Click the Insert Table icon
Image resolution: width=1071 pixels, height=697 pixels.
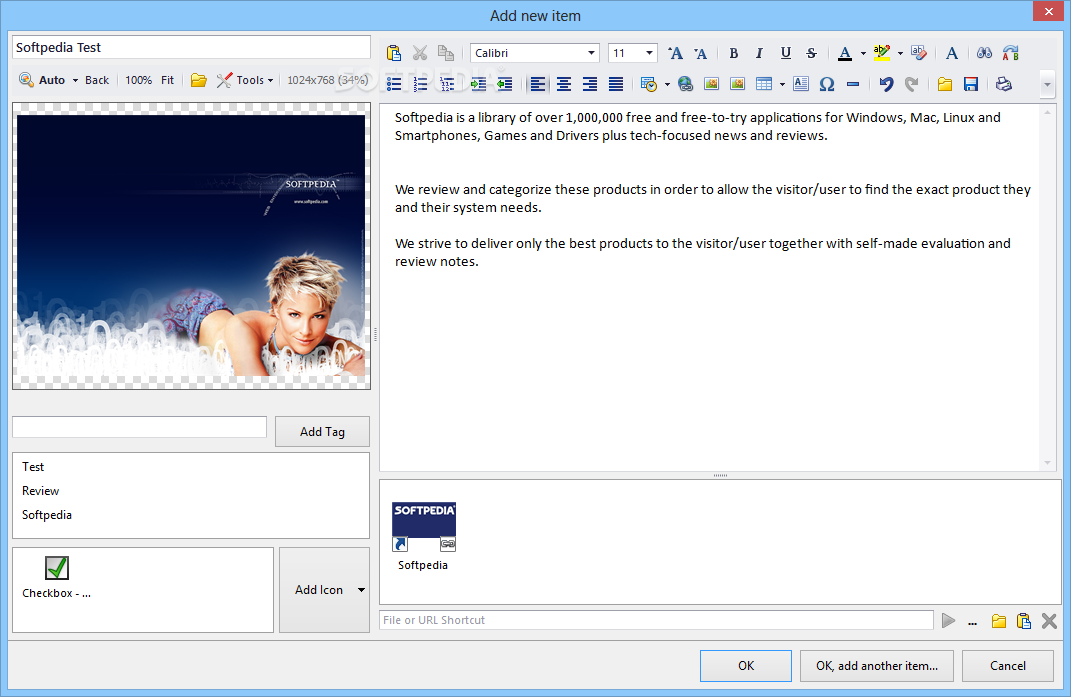point(764,83)
